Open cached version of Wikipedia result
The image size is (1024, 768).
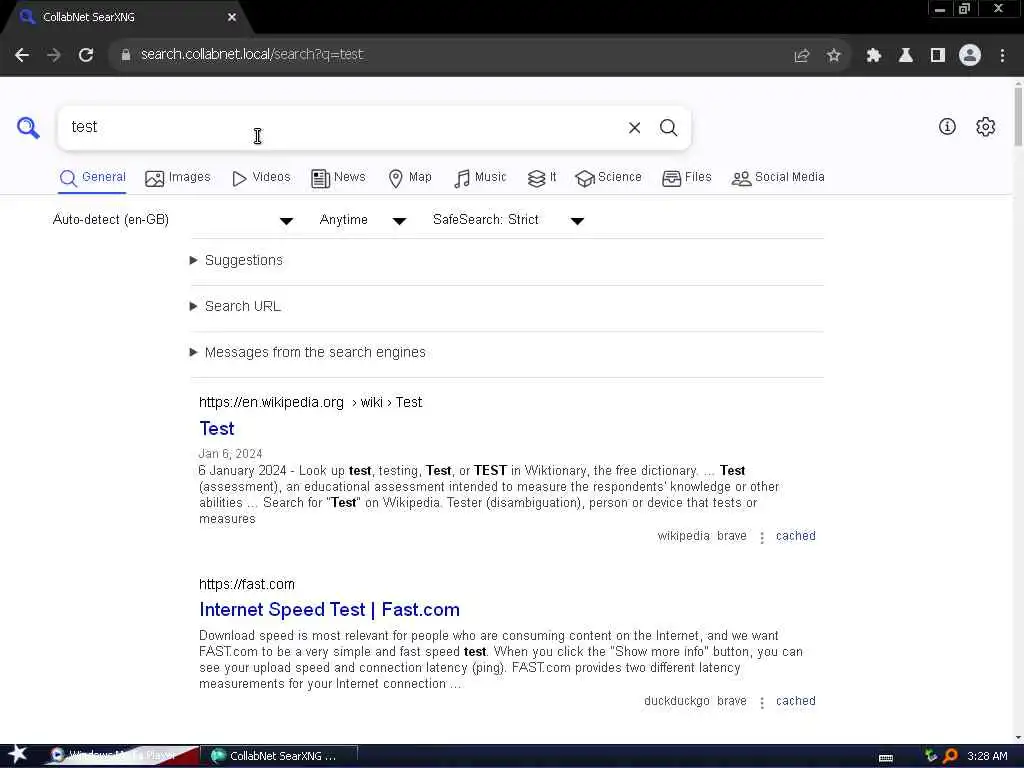coord(795,536)
